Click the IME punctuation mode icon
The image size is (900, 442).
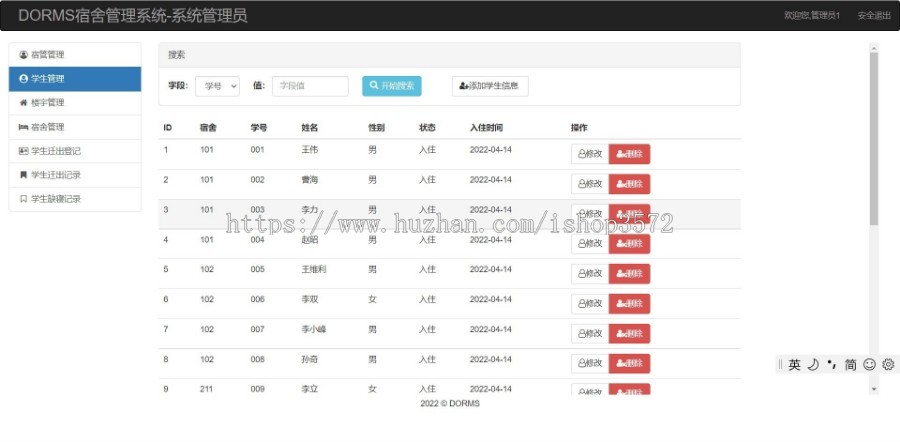pyautogui.click(x=832, y=365)
